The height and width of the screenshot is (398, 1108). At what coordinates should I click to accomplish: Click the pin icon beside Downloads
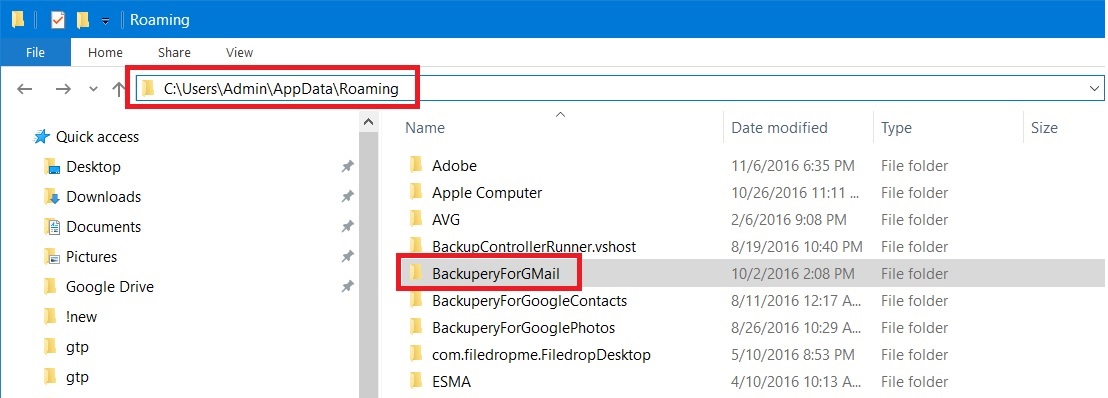(347, 197)
